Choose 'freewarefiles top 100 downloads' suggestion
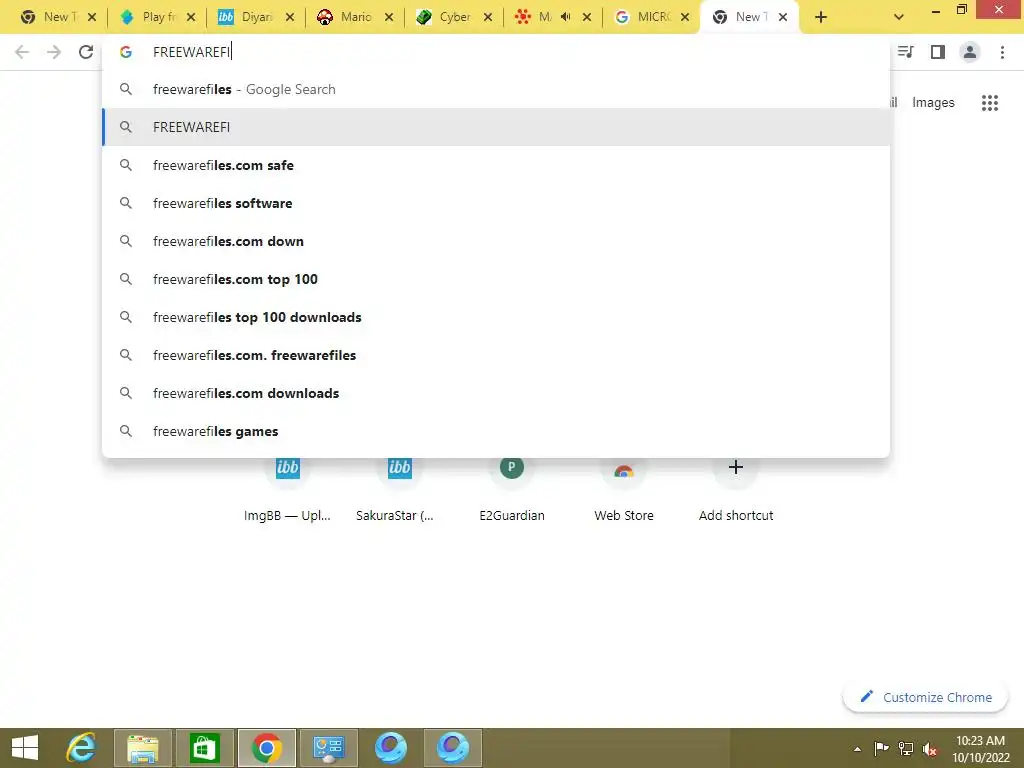This screenshot has width=1024, height=768. coord(496,317)
